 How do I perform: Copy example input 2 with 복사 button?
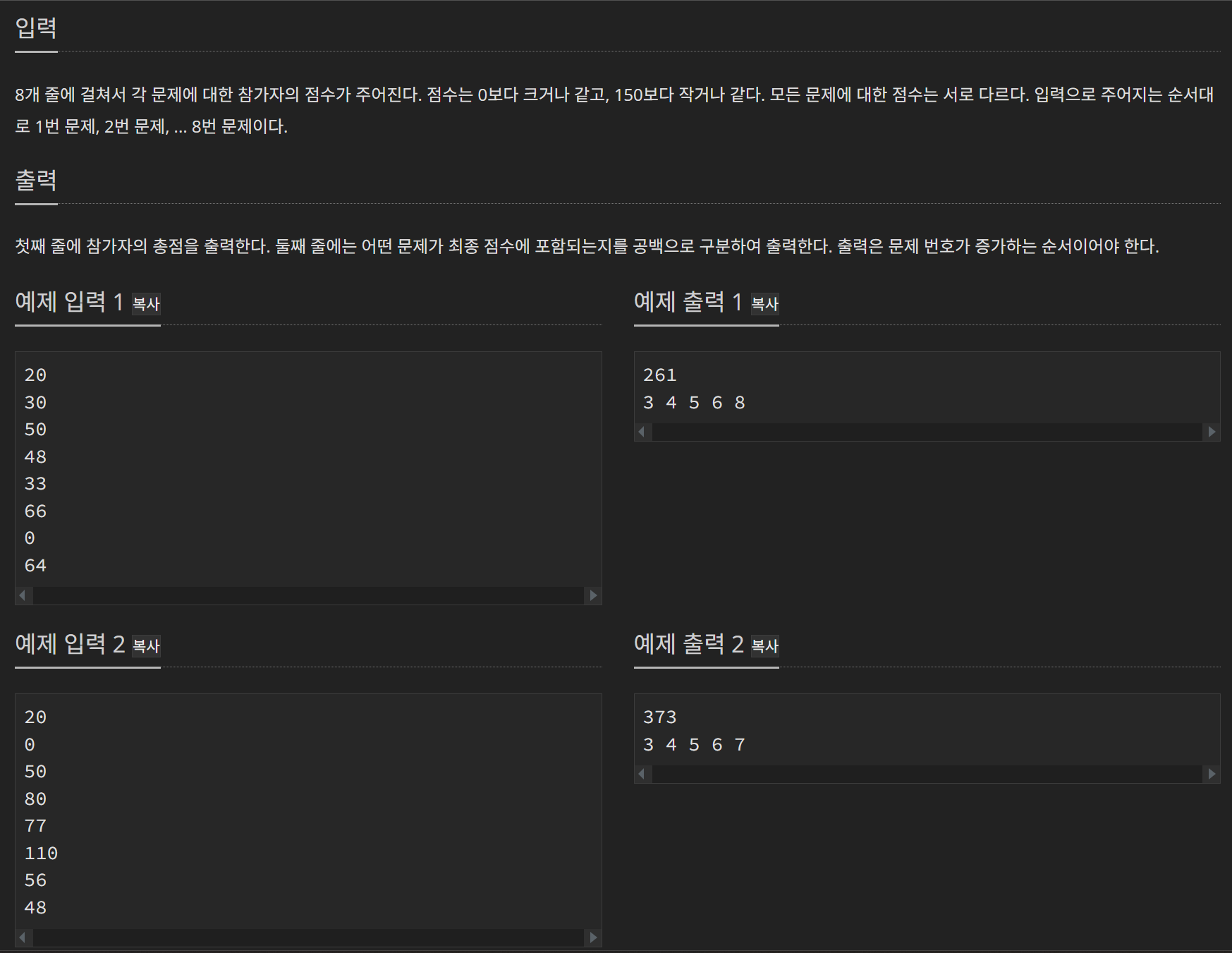pyautogui.click(x=146, y=646)
